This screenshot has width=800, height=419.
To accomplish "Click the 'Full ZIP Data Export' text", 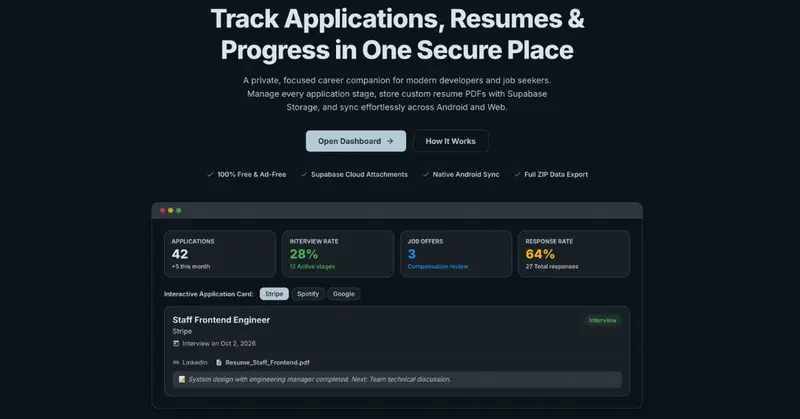I will coord(556,175).
